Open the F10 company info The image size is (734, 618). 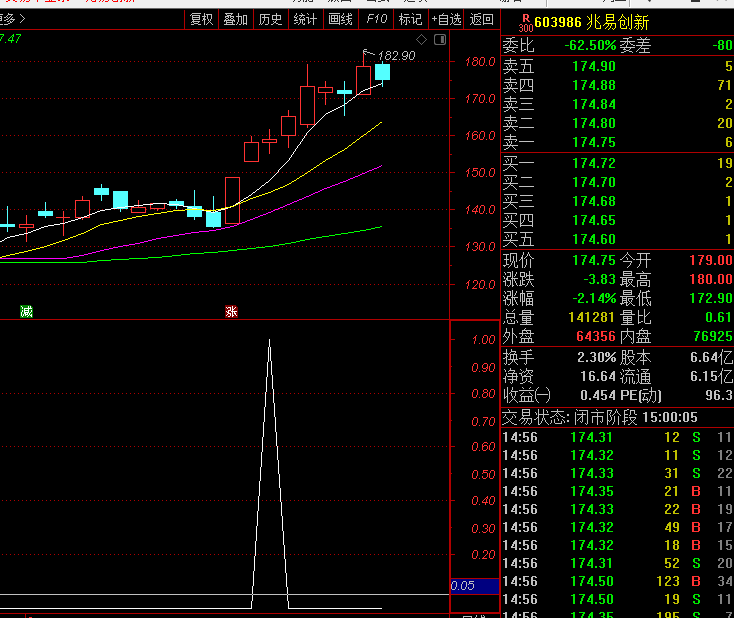(376, 19)
